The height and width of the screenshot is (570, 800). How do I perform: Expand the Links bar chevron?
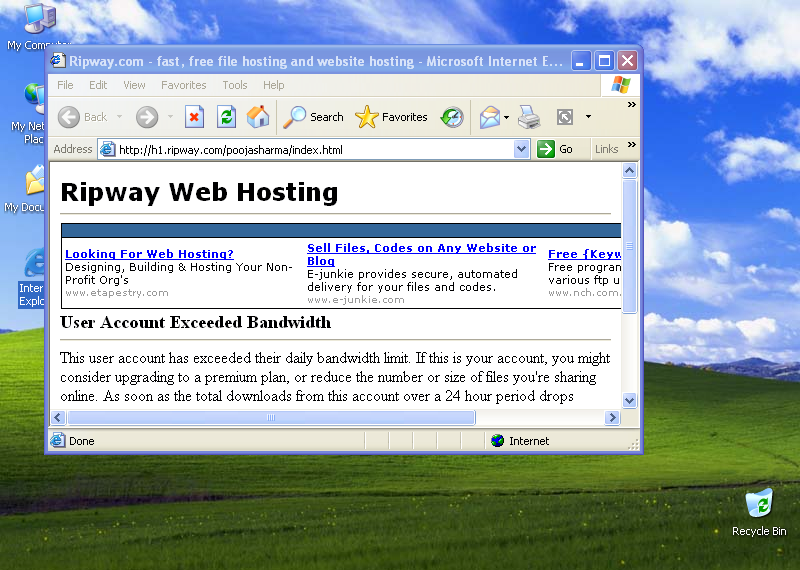pos(632,144)
